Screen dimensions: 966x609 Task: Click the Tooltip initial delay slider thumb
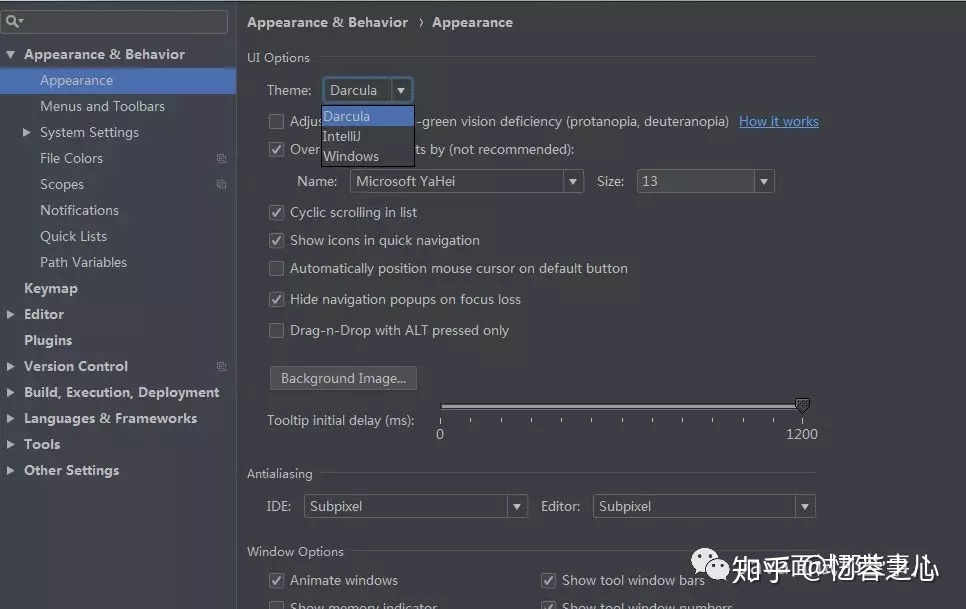[802, 405]
